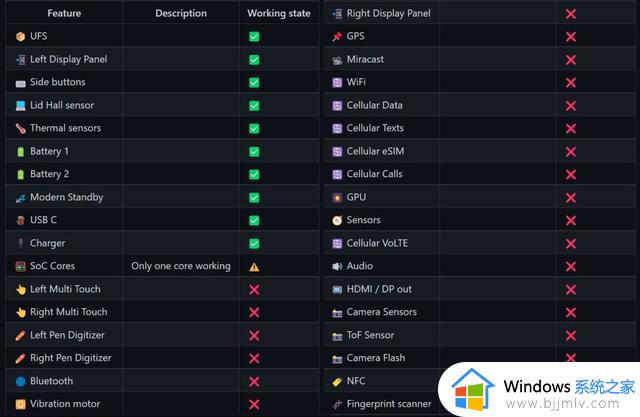The image size is (640, 417).
Task: Click the red cross for WiFi
Action: (x=571, y=83)
